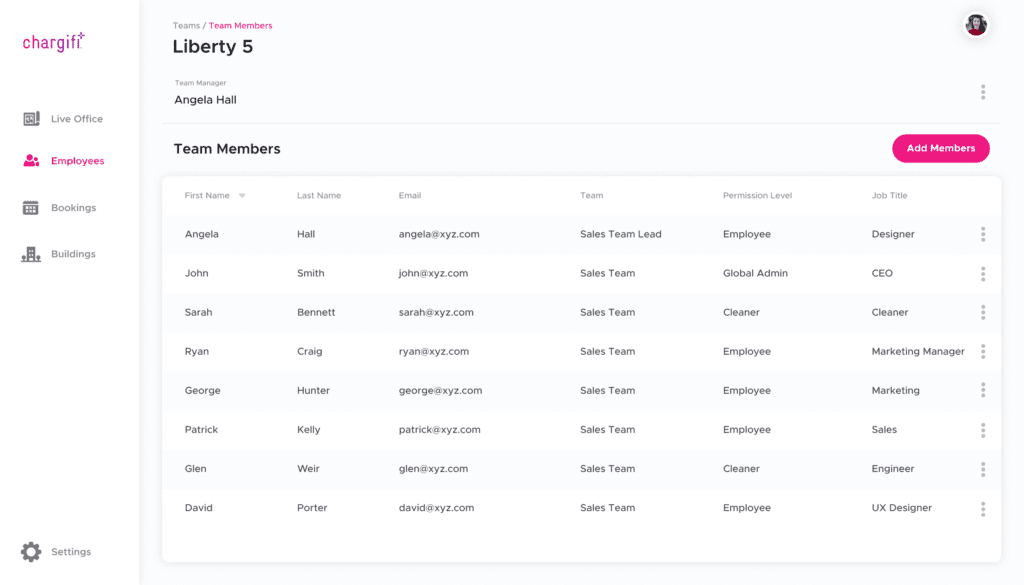Click the Employees people icon

point(31,161)
